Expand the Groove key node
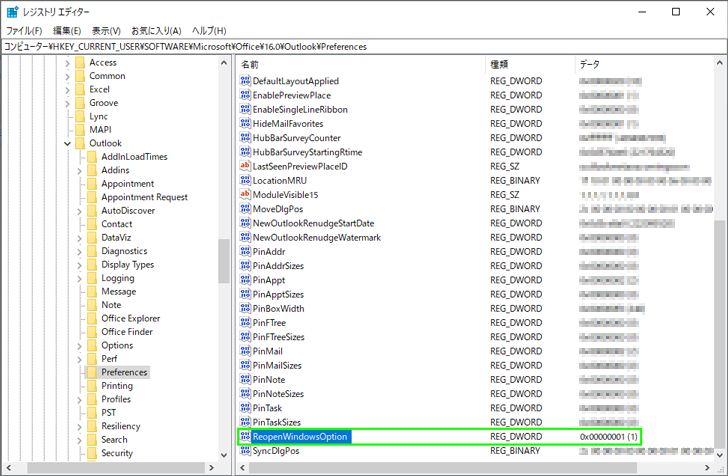 [67, 103]
